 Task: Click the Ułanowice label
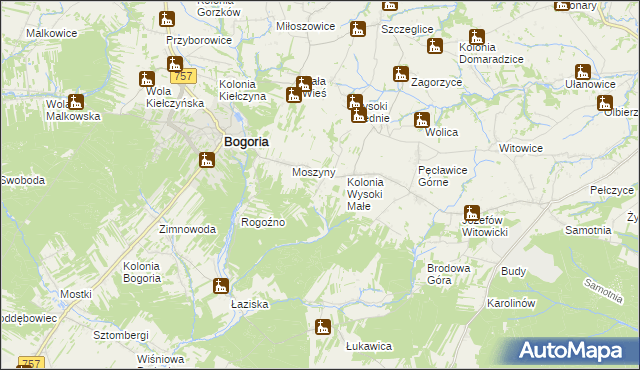(x=590, y=84)
